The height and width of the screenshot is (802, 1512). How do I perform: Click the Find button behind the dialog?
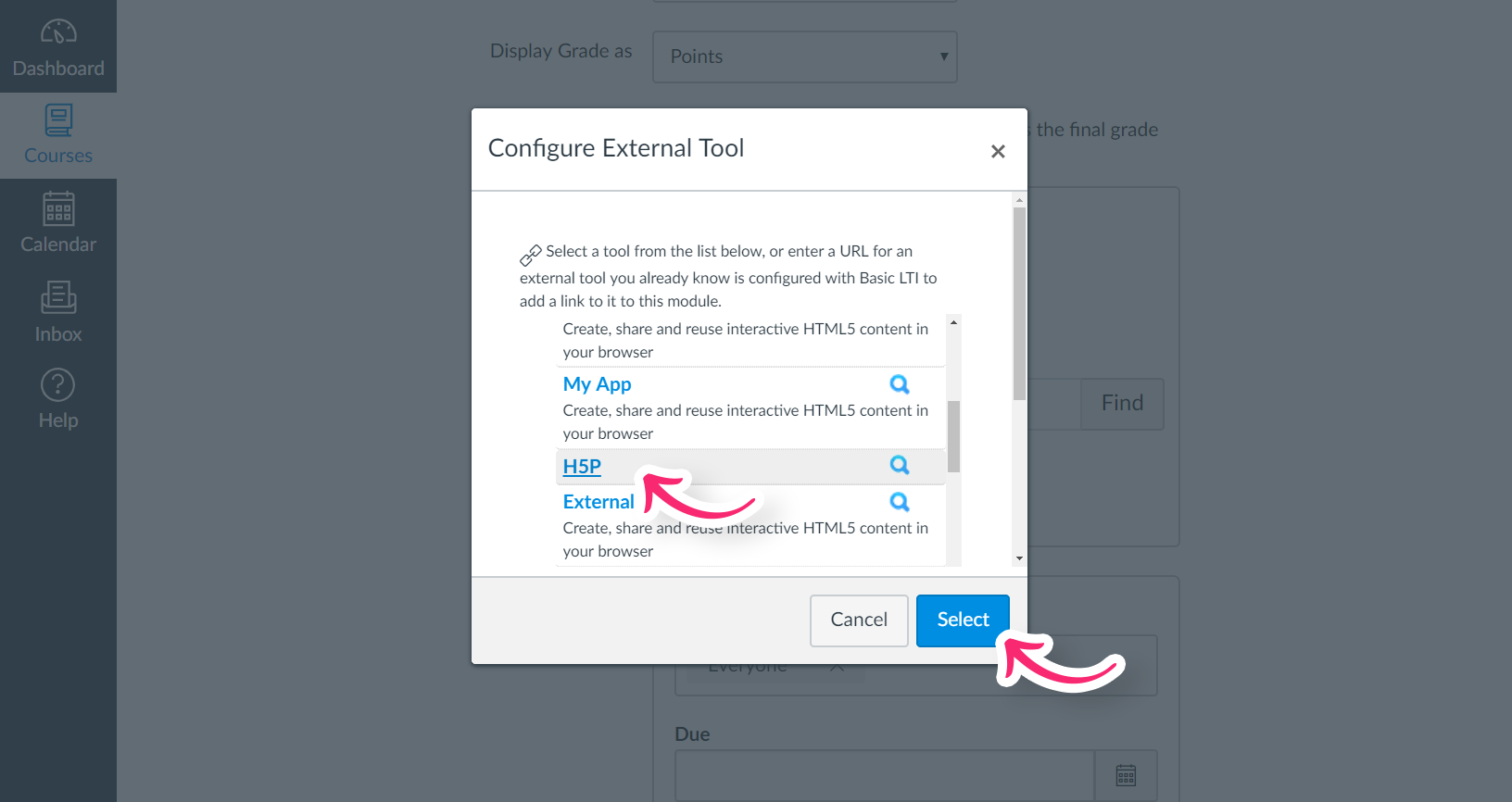[1122, 404]
